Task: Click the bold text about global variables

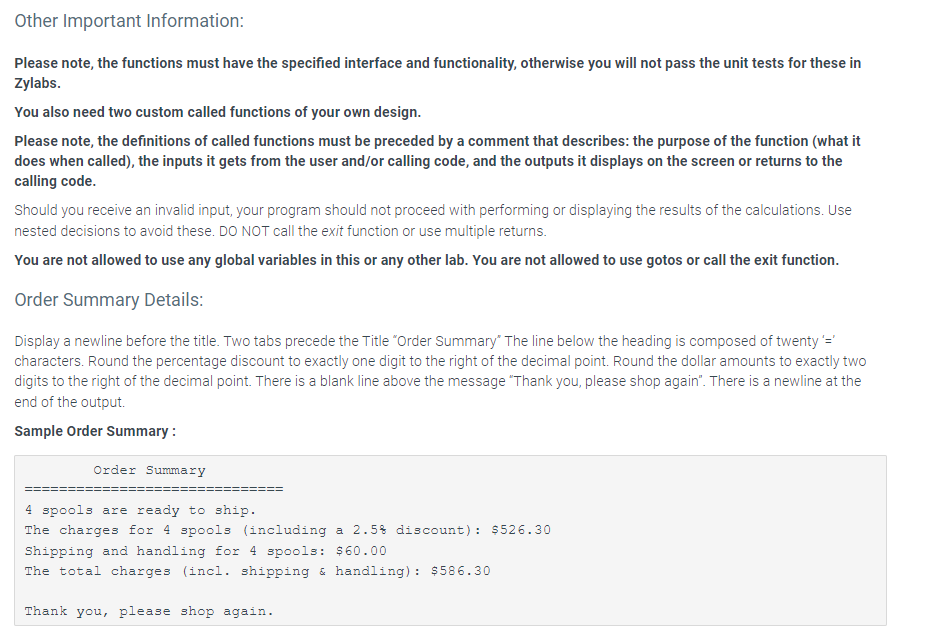Action: (426, 260)
